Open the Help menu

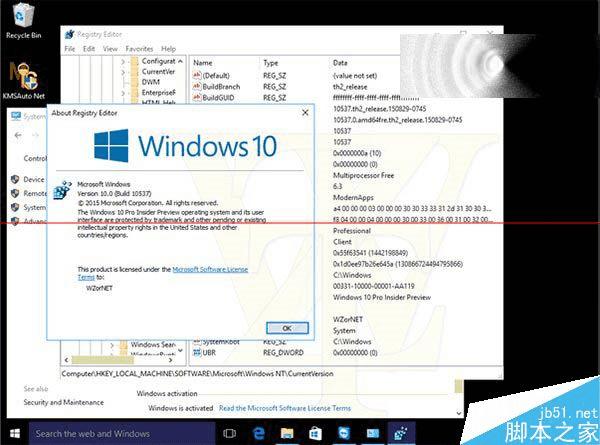coord(168,49)
